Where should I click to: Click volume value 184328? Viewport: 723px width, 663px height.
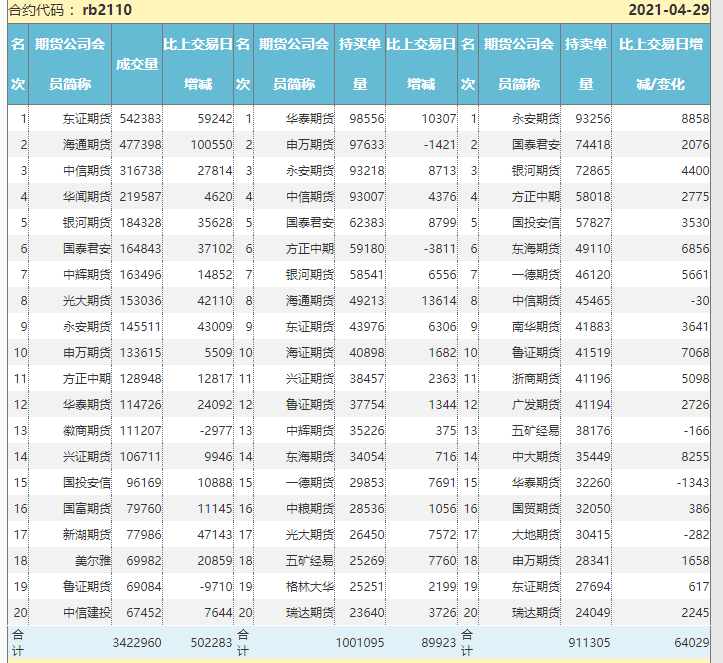click(x=141, y=223)
